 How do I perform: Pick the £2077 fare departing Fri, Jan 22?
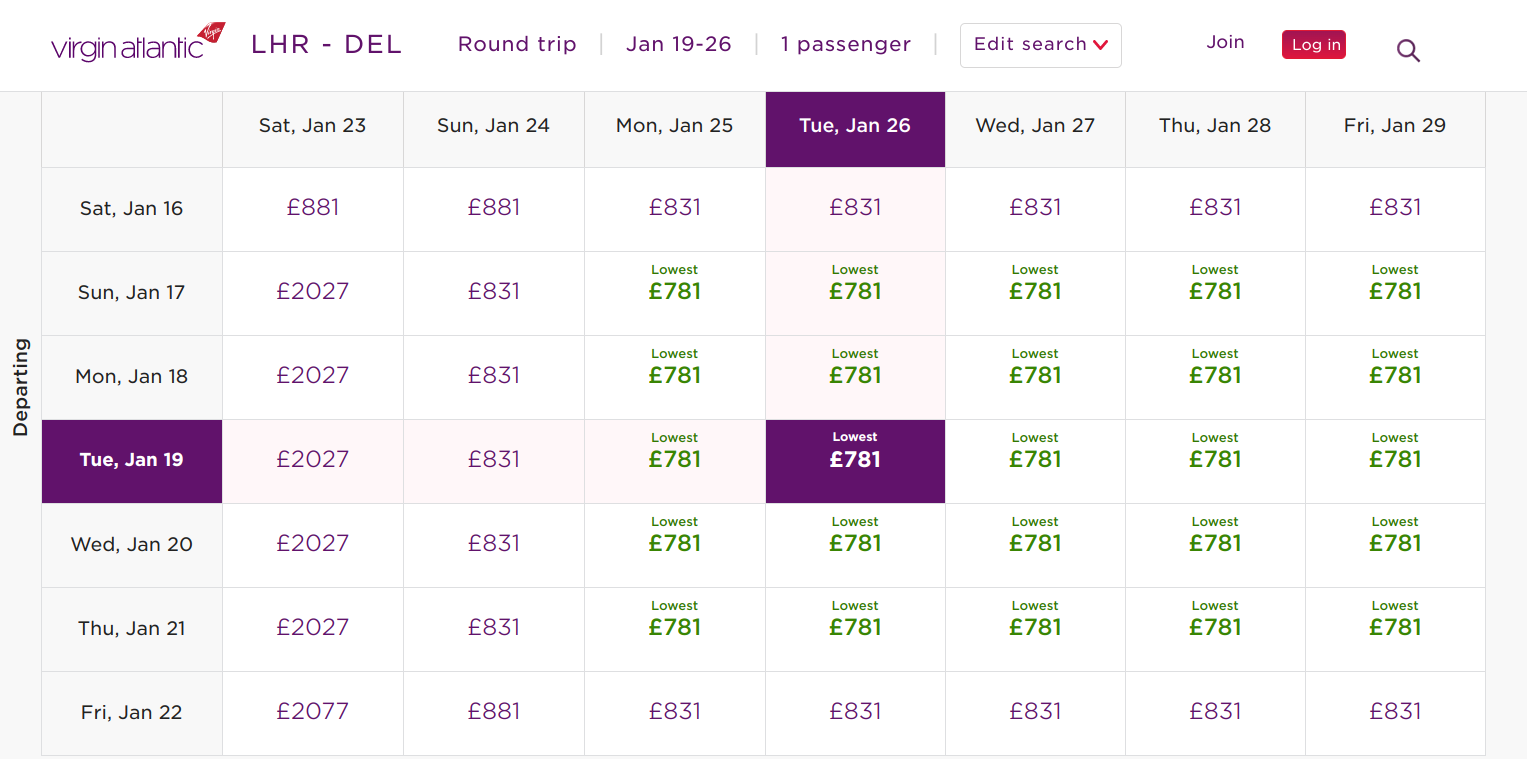point(313,712)
